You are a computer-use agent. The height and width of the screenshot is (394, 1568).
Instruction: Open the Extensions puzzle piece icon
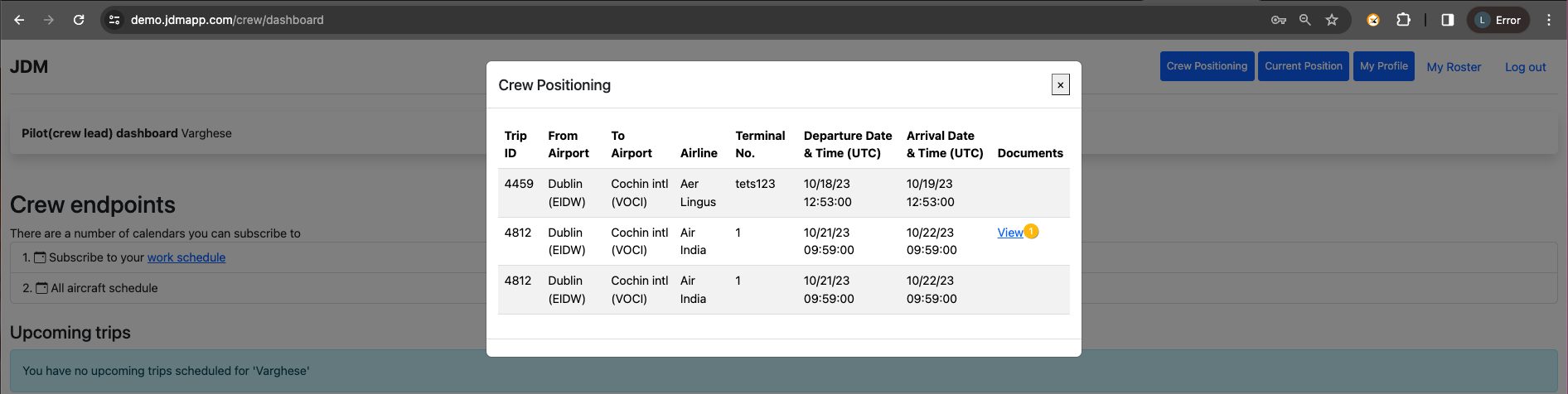click(x=1403, y=20)
